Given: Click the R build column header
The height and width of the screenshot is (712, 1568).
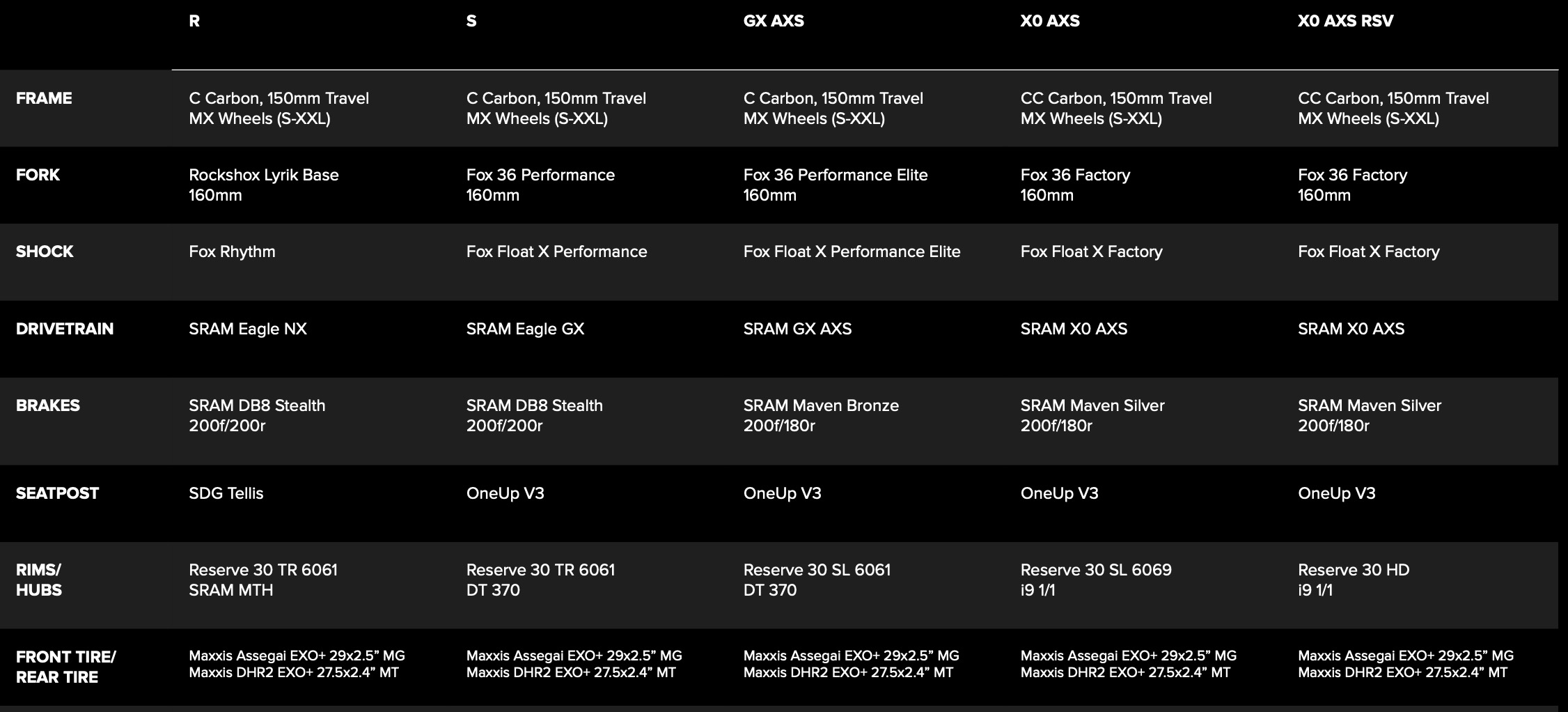Looking at the screenshot, I should point(194,21).
